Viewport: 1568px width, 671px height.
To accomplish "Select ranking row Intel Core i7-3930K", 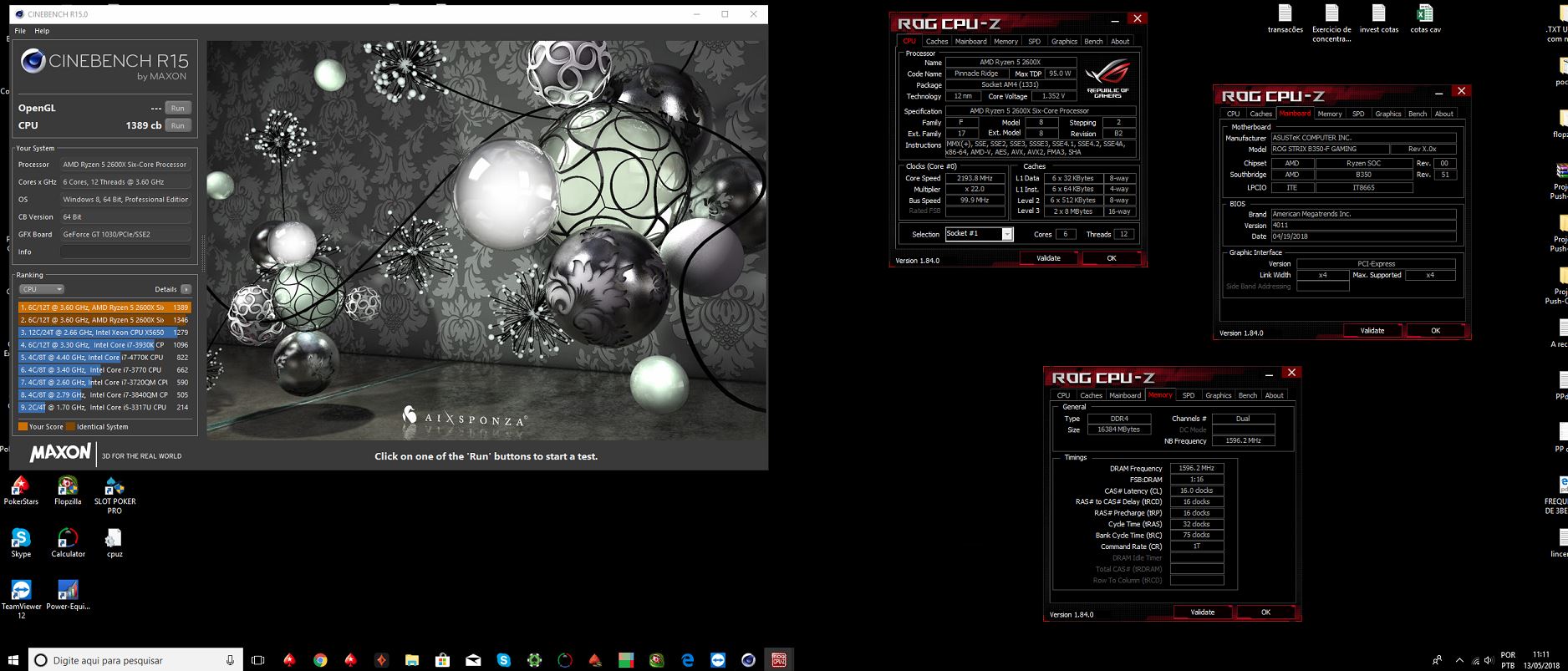I will pyautogui.click(x=104, y=345).
